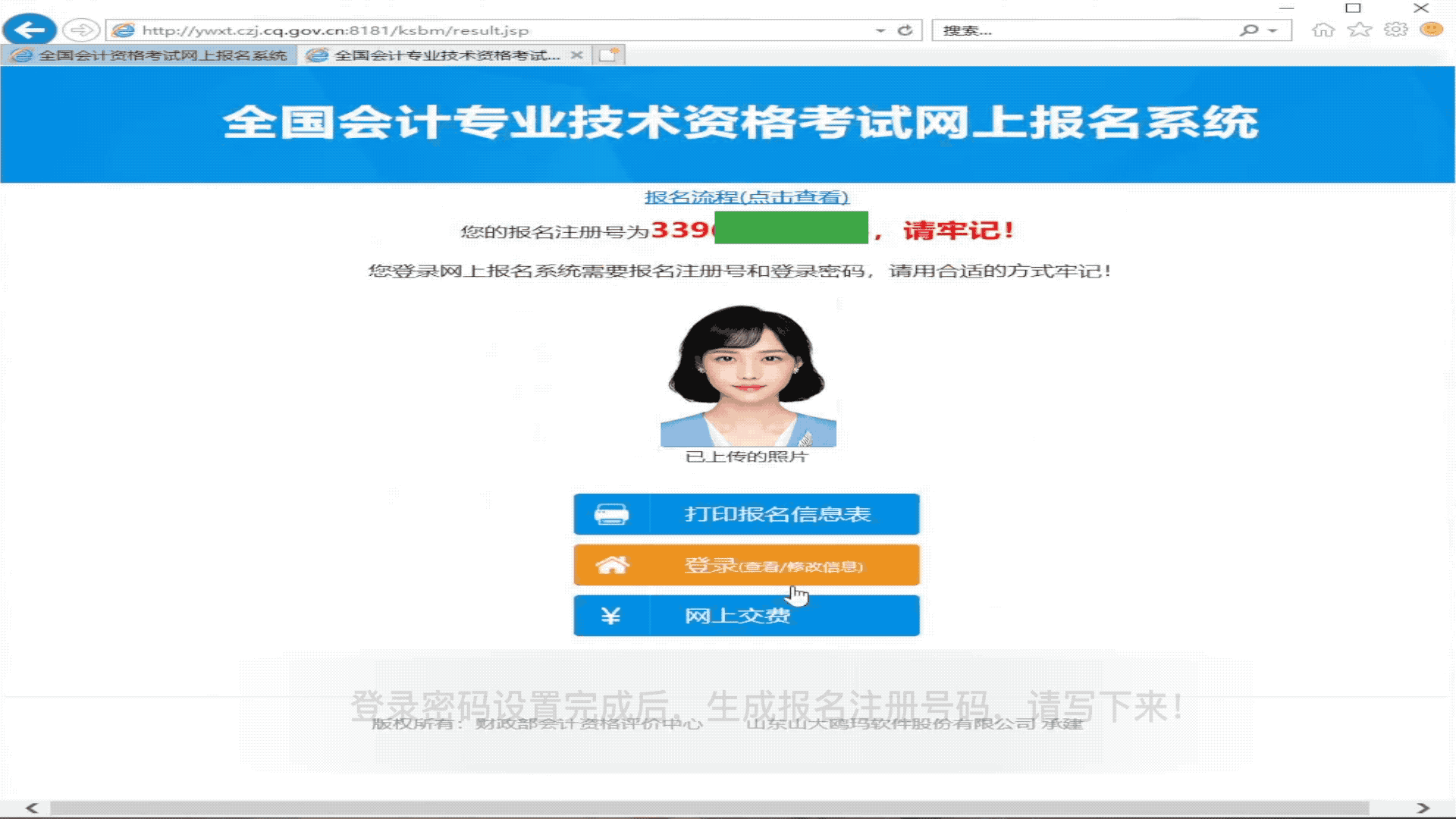Click the ¥ icon on 网上交费
Image resolution: width=1456 pixels, height=819 pixels.
[x=611, y=616]
